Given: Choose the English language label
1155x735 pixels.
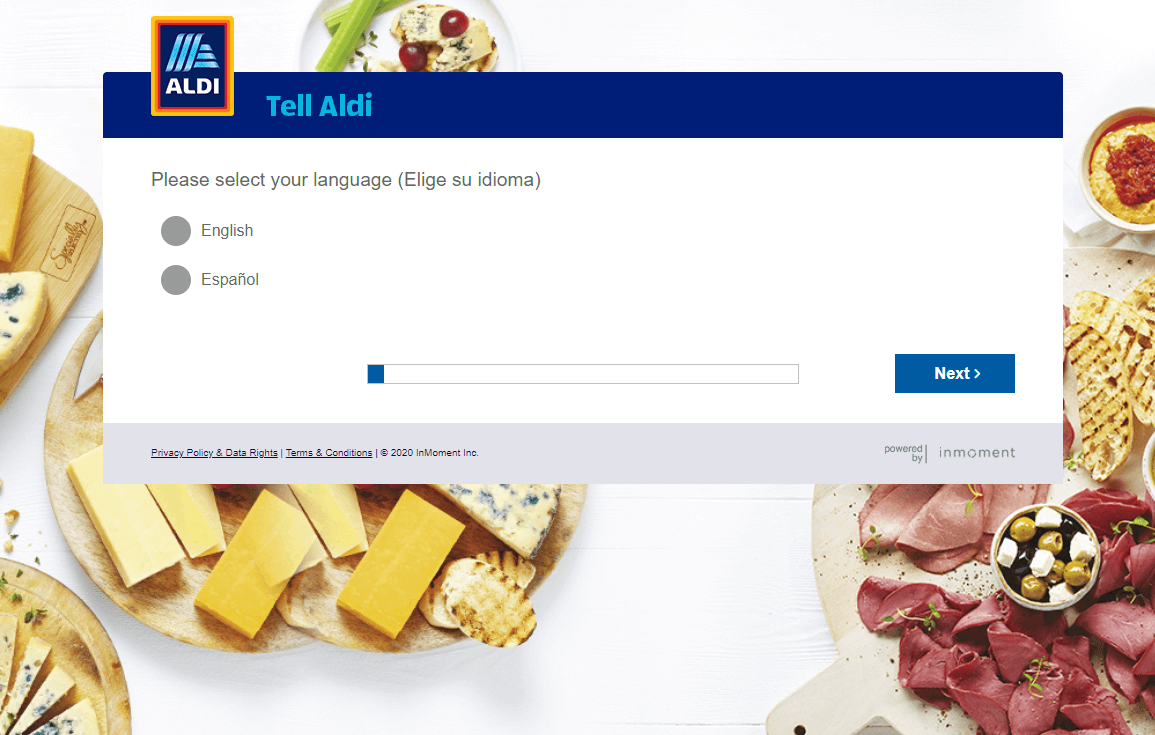Looking at the screenshot, I should 227,231.
